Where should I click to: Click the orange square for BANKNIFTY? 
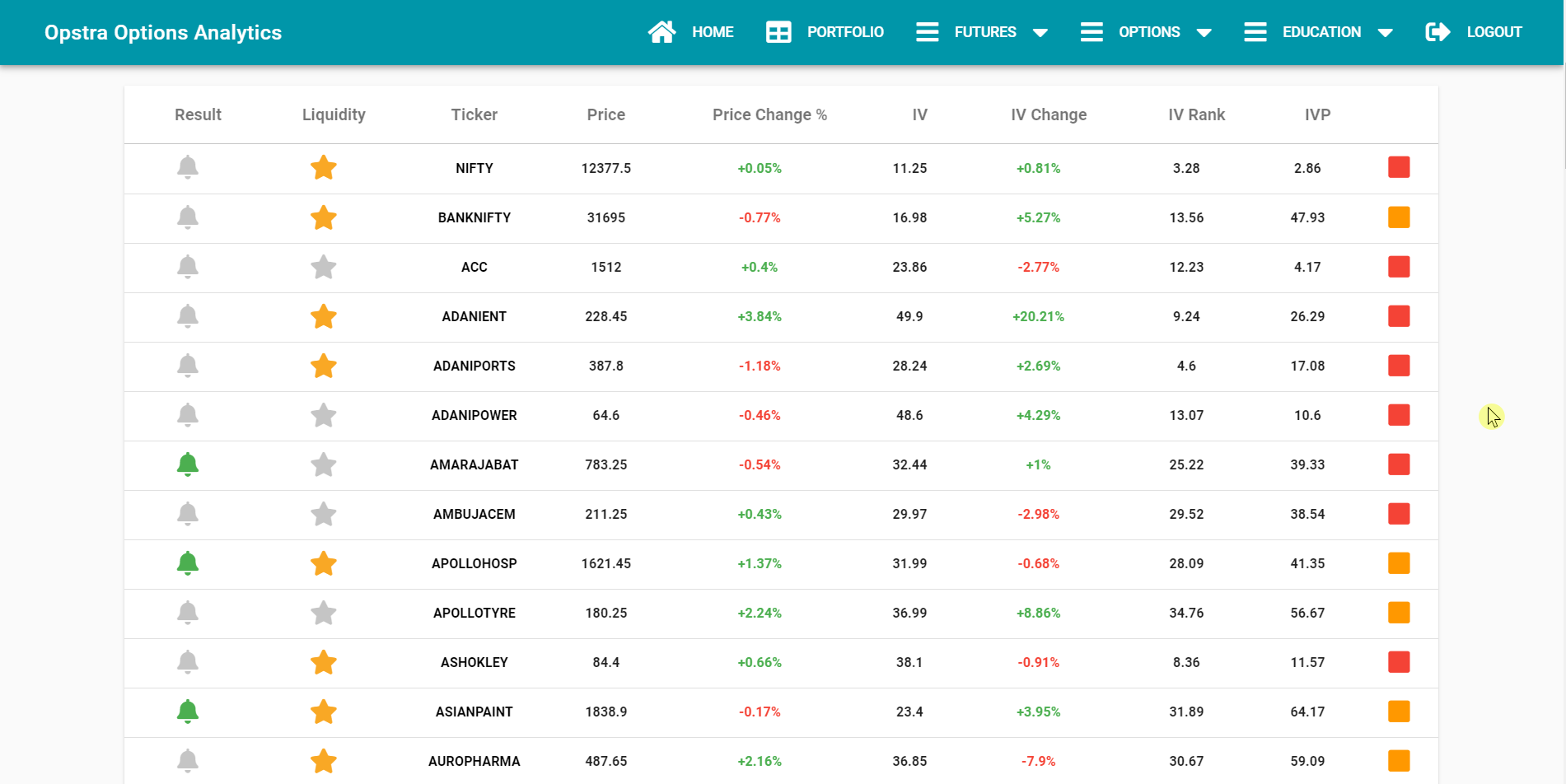pyautogui.click(x=1399, y=217)
